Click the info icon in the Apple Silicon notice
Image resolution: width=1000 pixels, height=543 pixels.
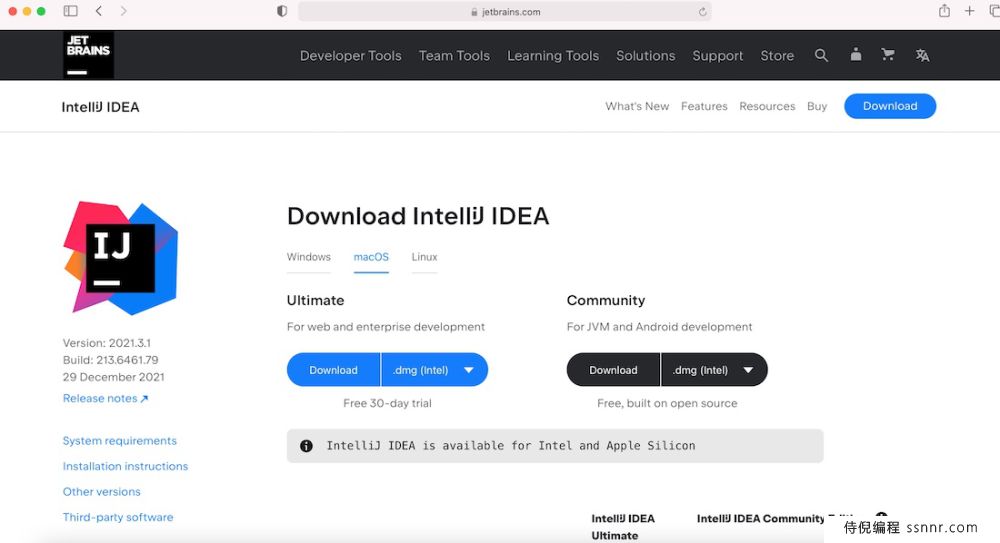point(306,445)
